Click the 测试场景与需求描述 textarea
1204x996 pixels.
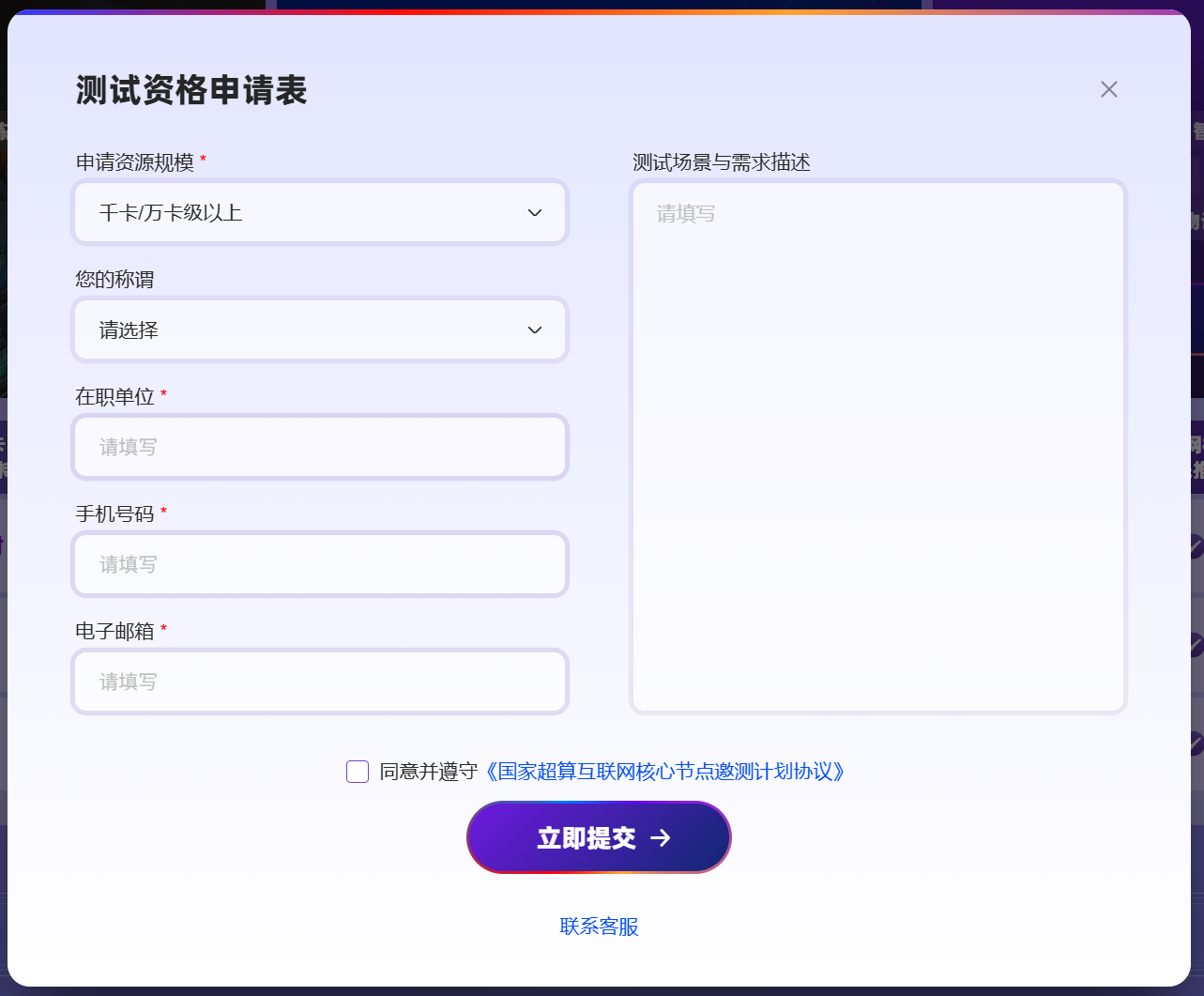[x=877, y=445]
